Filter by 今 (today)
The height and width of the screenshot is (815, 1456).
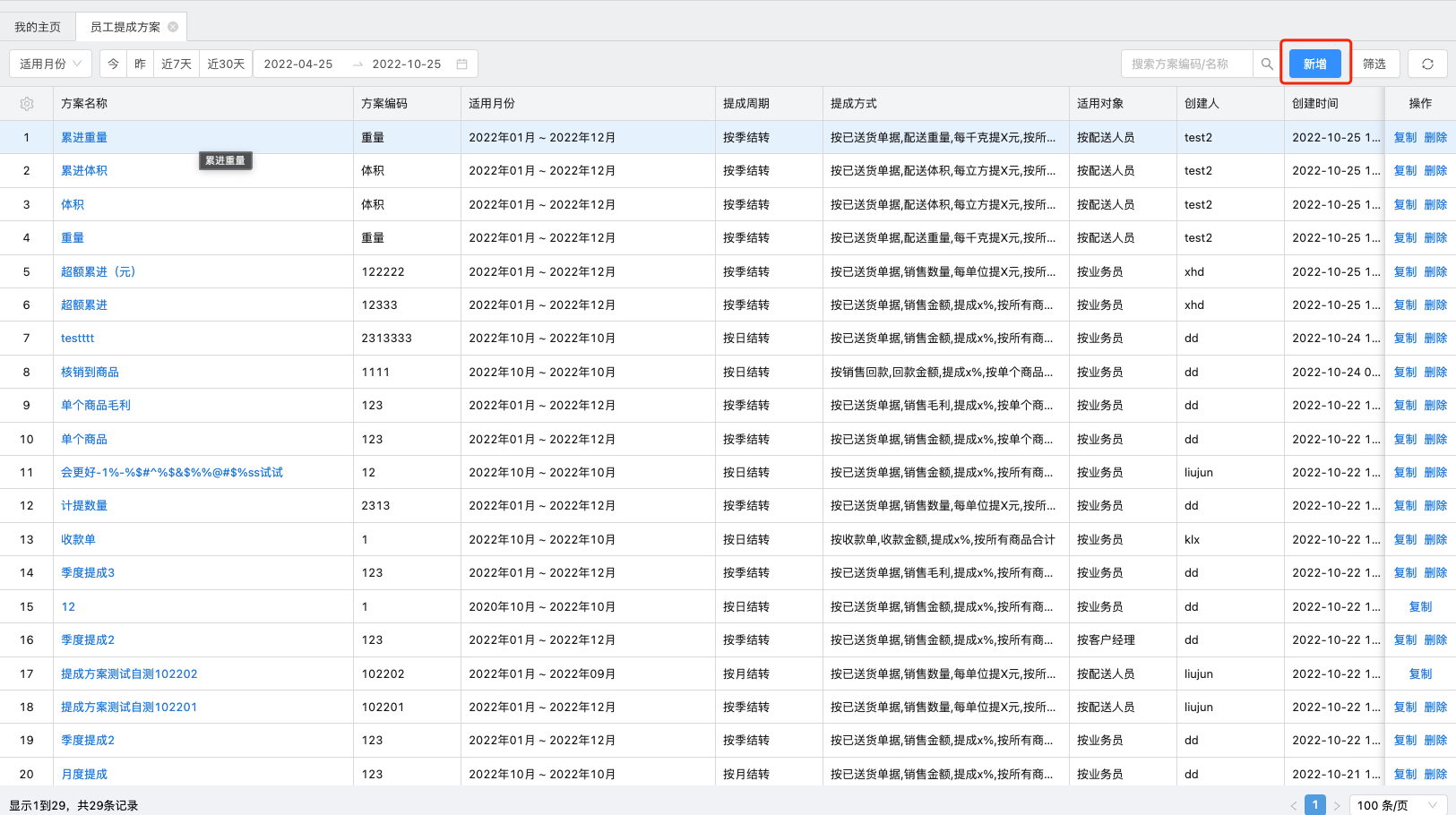(113, 64)
